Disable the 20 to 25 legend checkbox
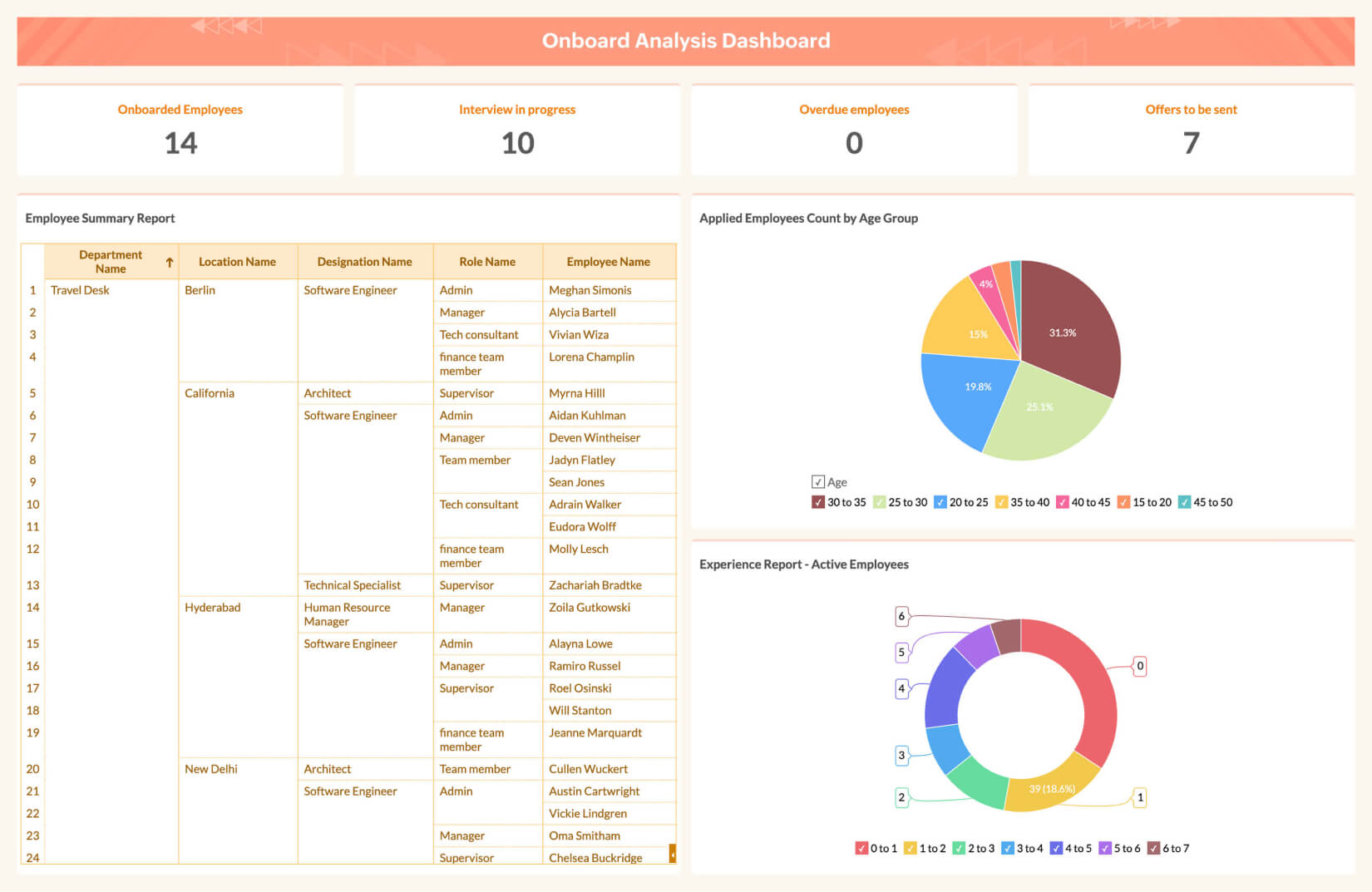This screenshot has width=1372, height=892. [940, 502]
